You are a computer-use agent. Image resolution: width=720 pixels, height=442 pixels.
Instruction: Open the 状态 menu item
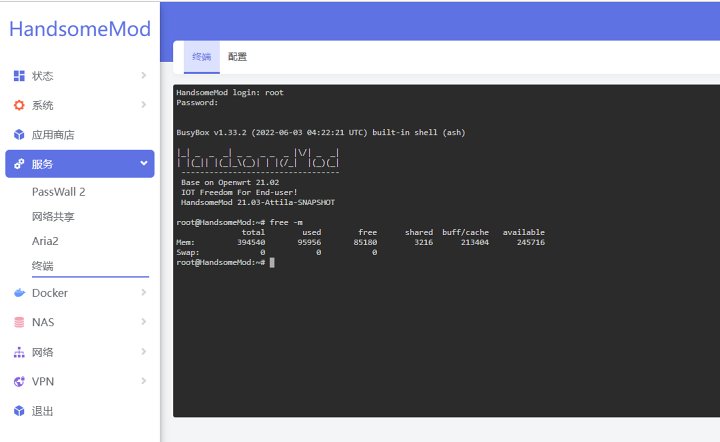tap(80, 76)
